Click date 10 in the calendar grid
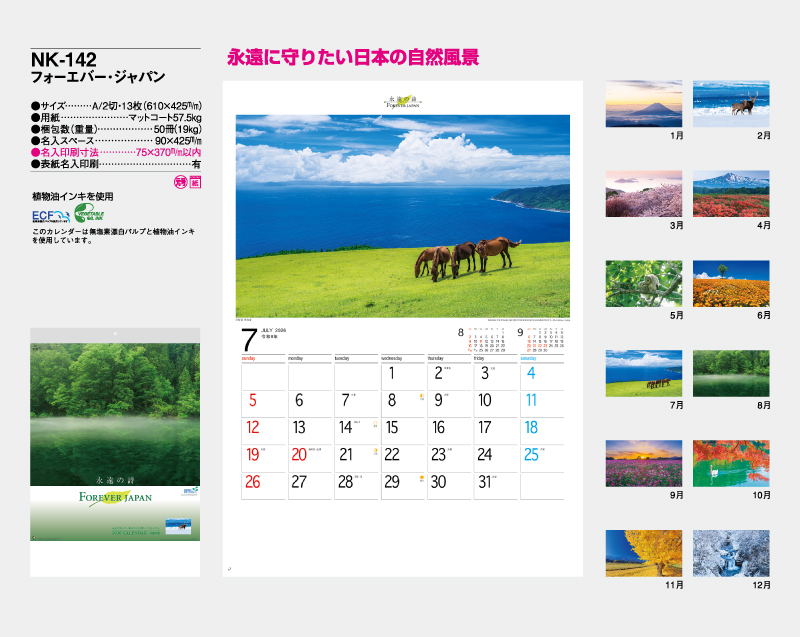The width and height of the screenshot is (800, 637). click(485, 400)
